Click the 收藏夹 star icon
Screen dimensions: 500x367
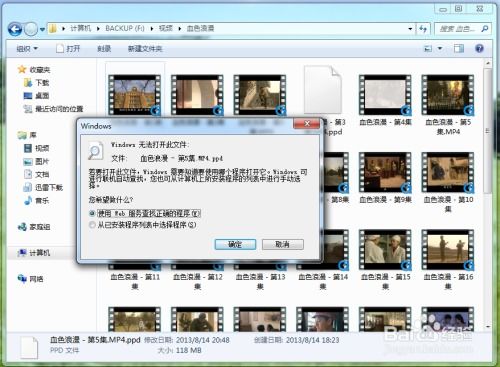pos(22,69)
